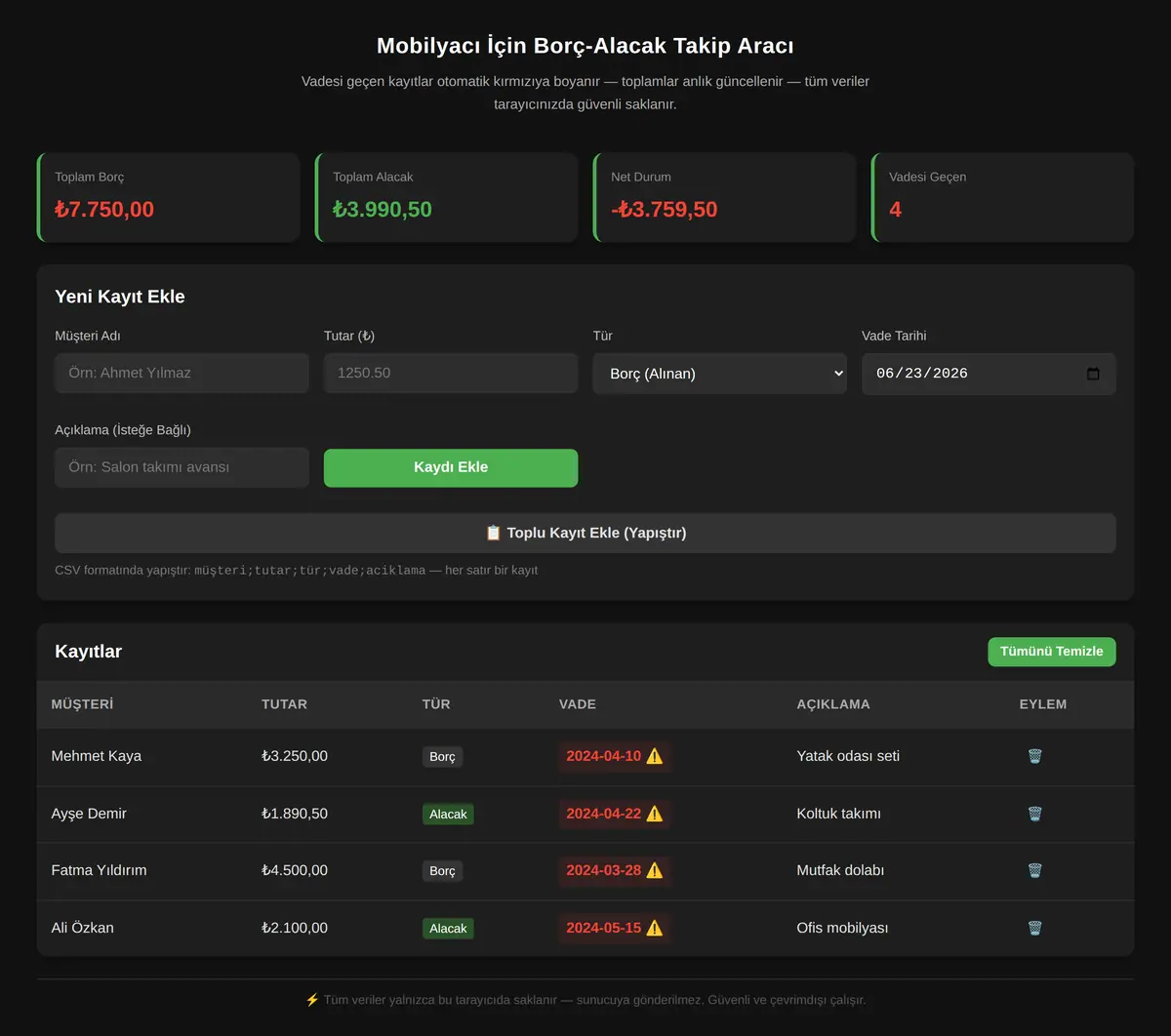Image resolution: width=1171 pixels, height=1036 pixels.
Task: Click the Vade Tarihi date field
Action: point(989,374)
